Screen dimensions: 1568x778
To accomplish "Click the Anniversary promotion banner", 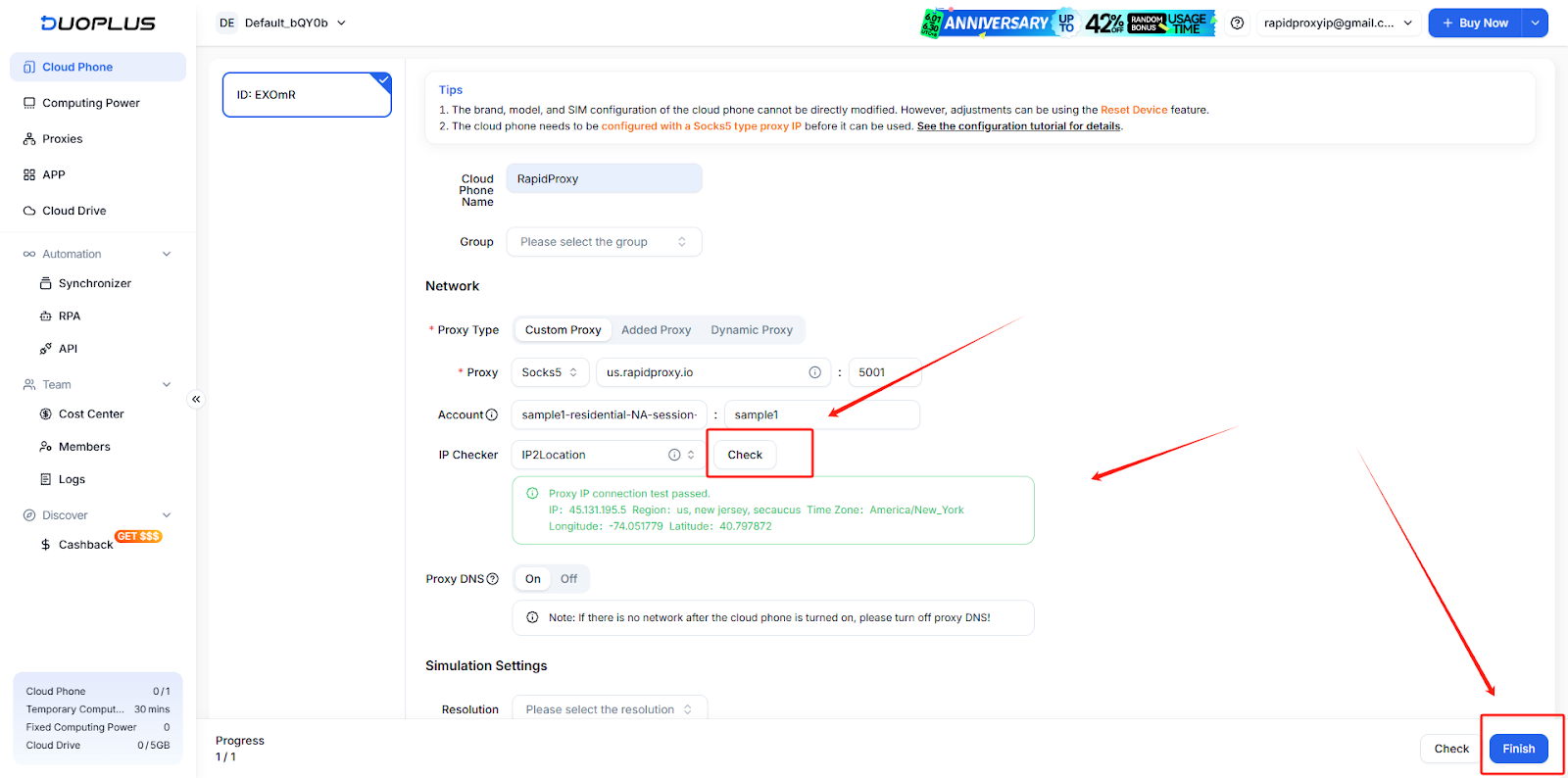I will coord(1067,23).
